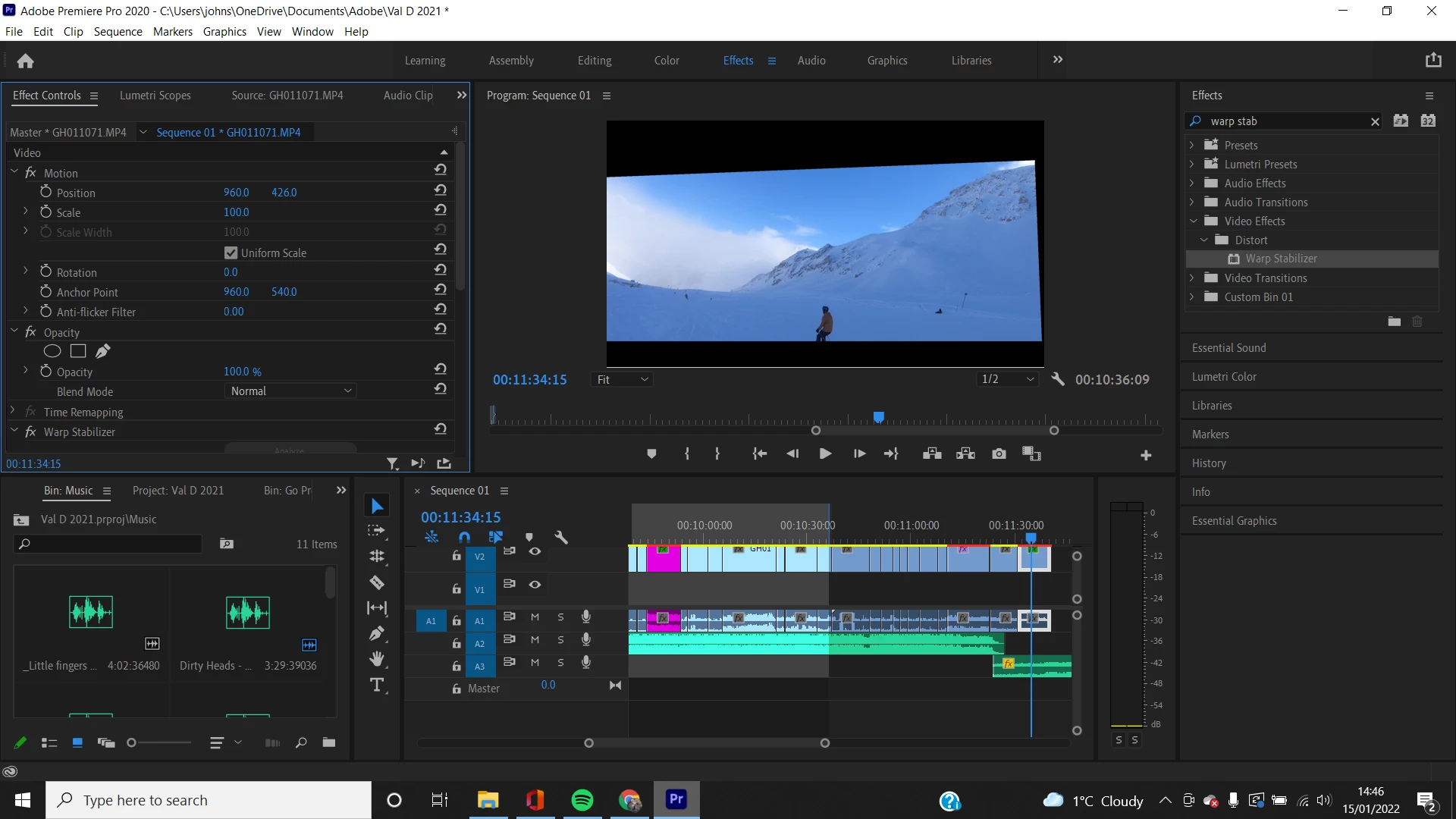Click the bin thumbnail zoom slider
The width and height of the screenshot is (1456, 819).
[131, 743]
